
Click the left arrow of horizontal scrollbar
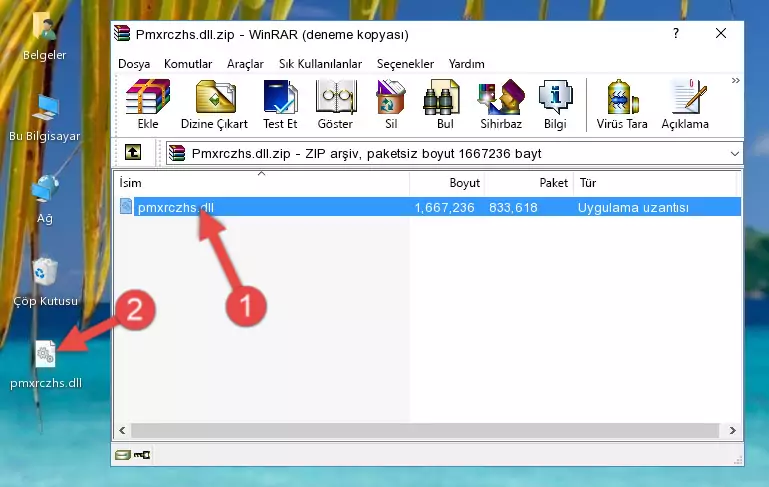123,430
